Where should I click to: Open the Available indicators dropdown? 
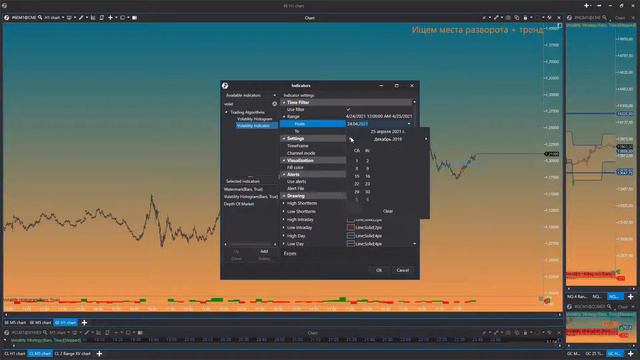pyautogui.click(x=274, y=95)
